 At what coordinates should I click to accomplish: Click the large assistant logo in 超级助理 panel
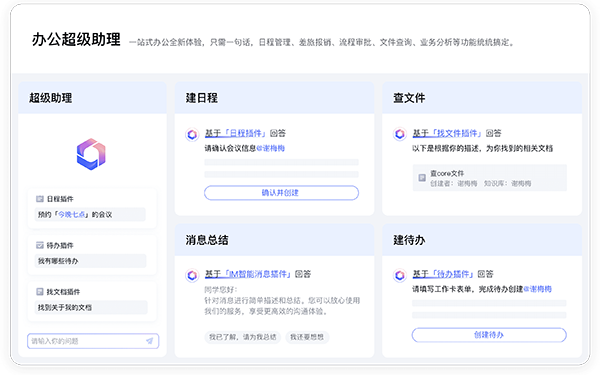pos(91,154)
